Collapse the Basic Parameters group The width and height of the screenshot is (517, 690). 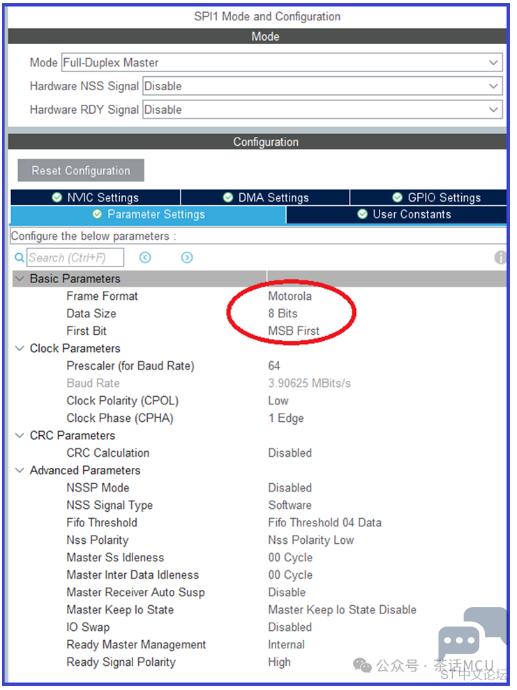(x=19, y=279)
